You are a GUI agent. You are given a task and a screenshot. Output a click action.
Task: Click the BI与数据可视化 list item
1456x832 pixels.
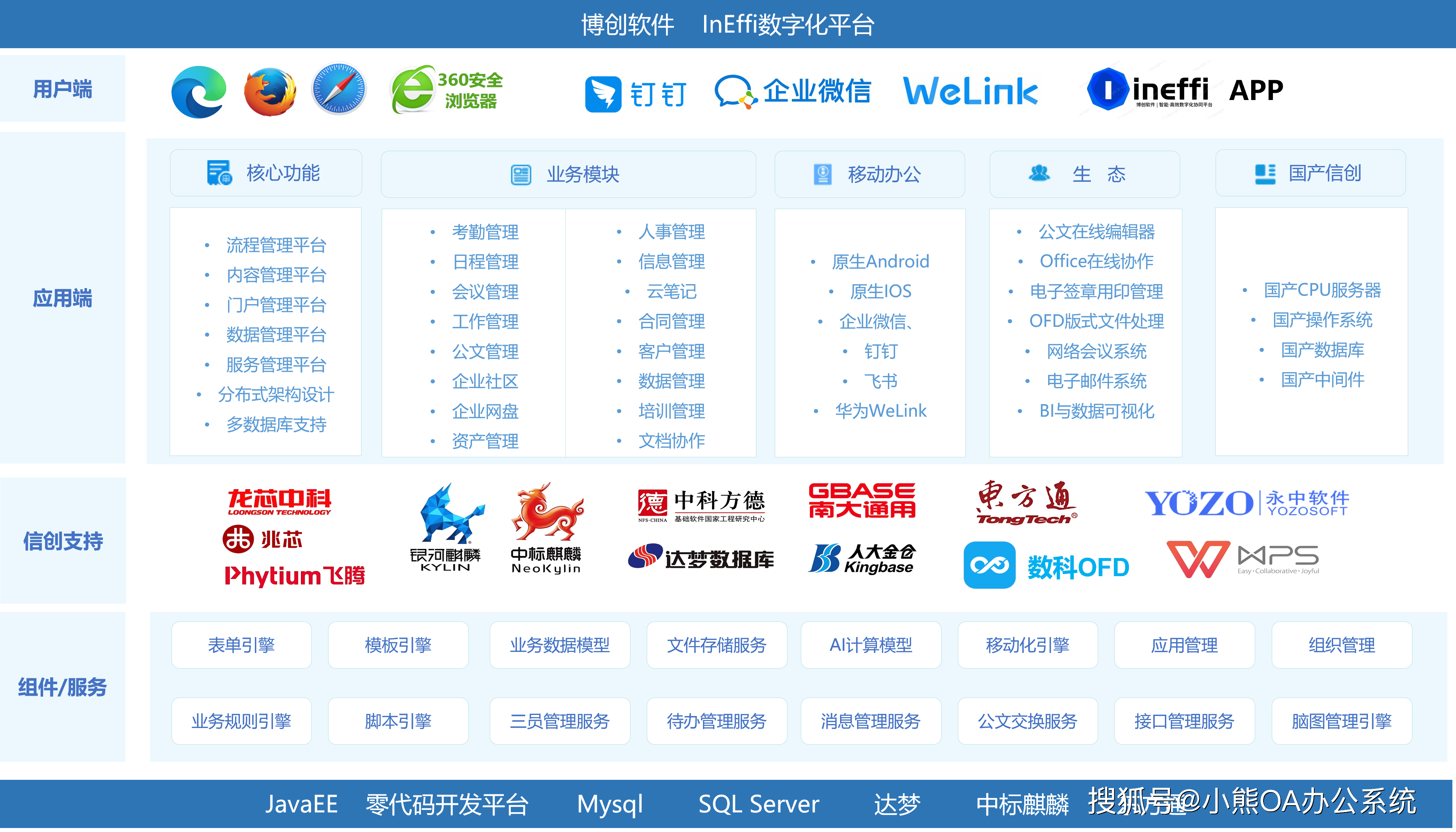coord(1096,411)
